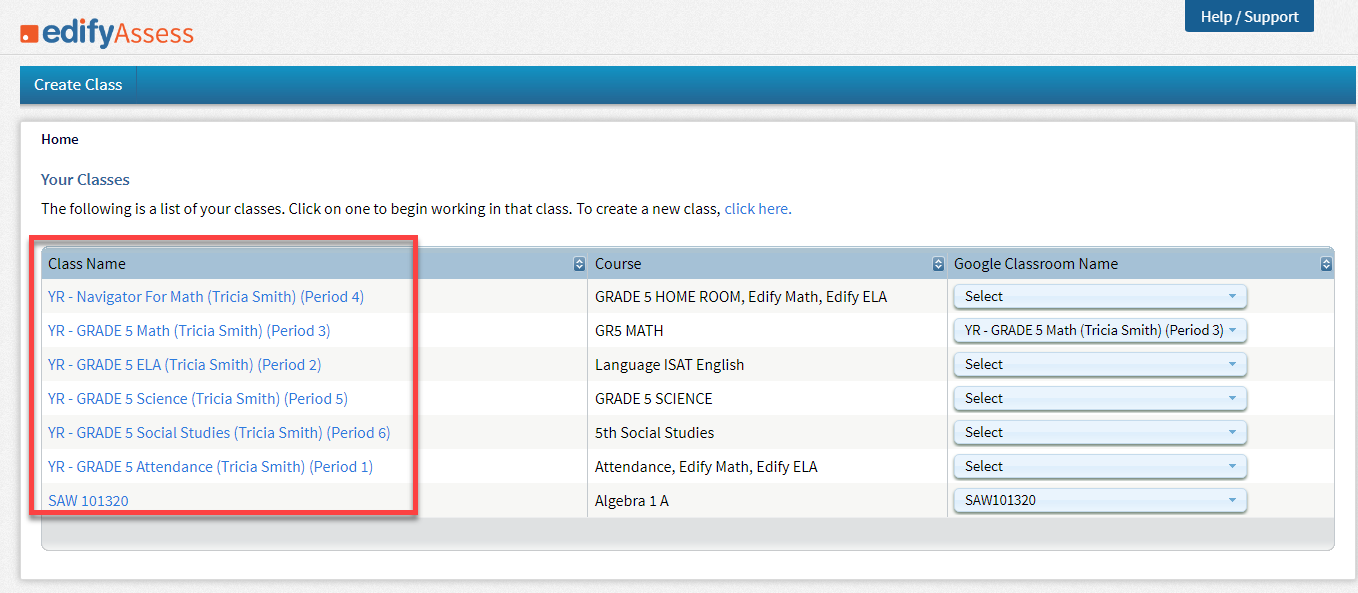The width and height of the screenshot is (1358, 593).
Task: Click the Google Classroom Name column header
Action: (1140, 264)
